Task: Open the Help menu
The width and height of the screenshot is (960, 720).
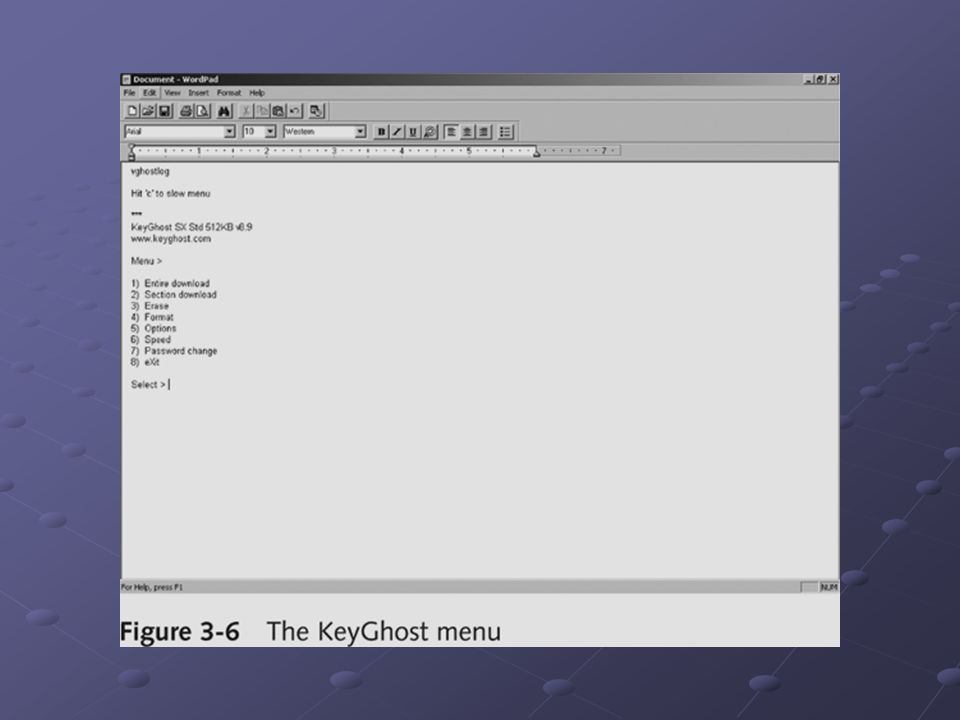Action: click(x=257, y=93)
